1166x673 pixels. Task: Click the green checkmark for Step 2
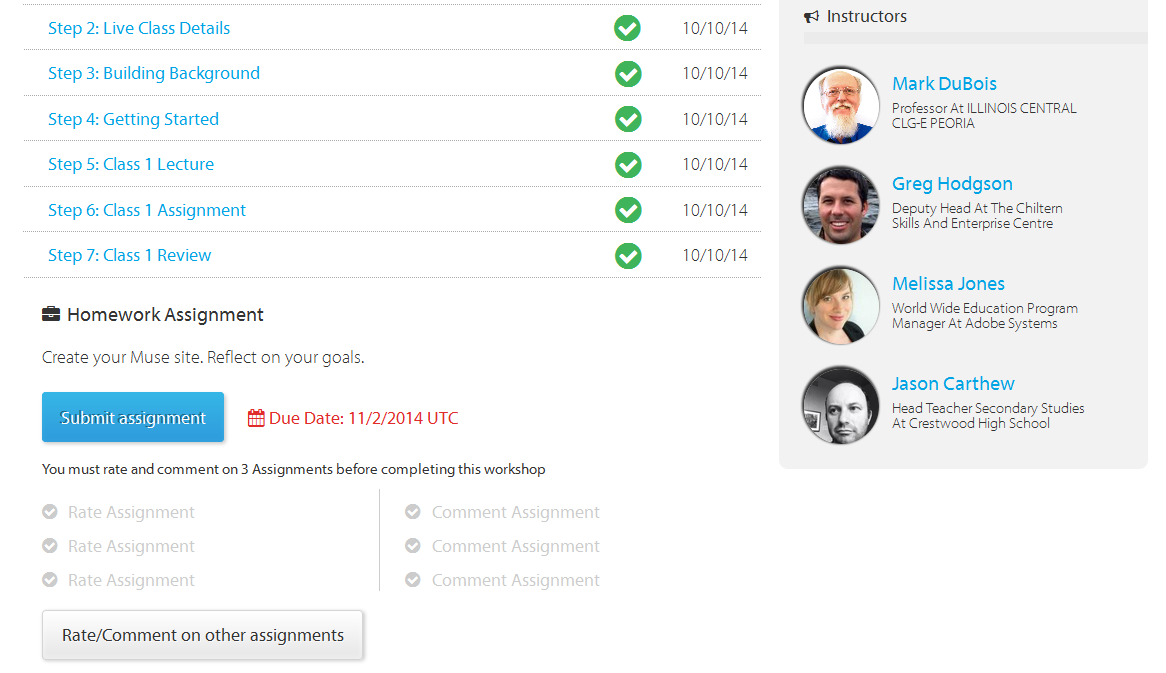628,28
